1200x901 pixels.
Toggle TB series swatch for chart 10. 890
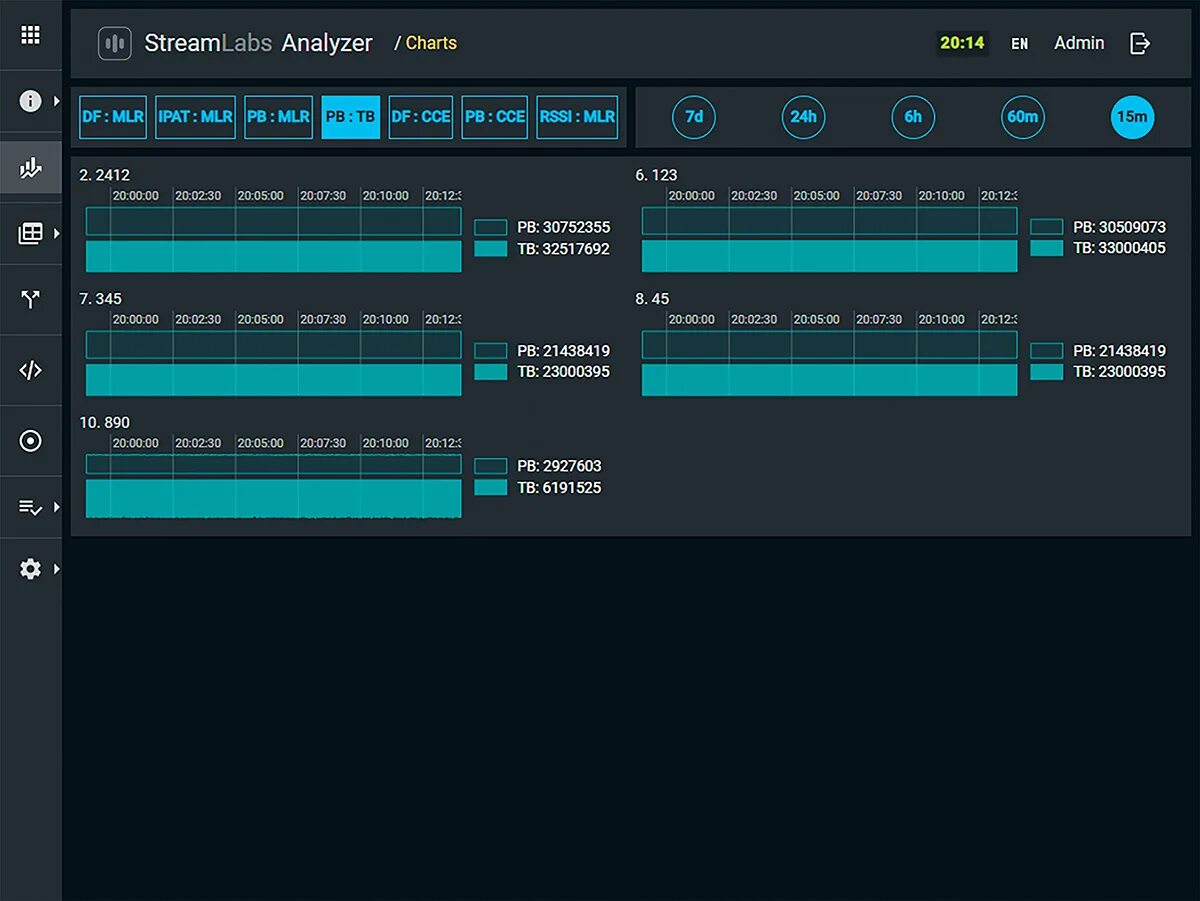pos(490,488)
